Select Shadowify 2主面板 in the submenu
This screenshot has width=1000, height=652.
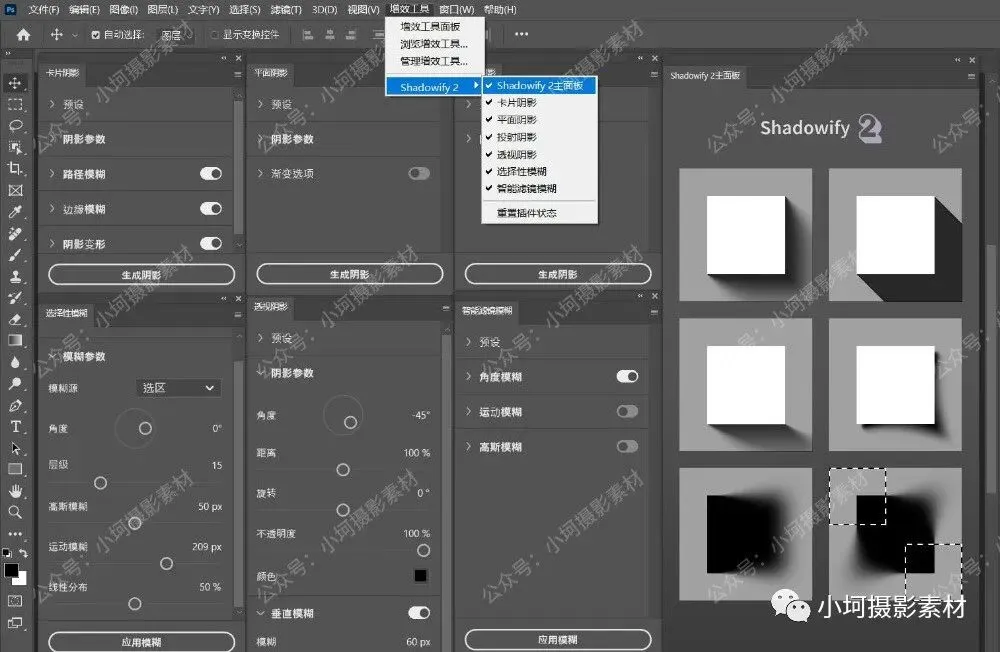coord(540,85)
